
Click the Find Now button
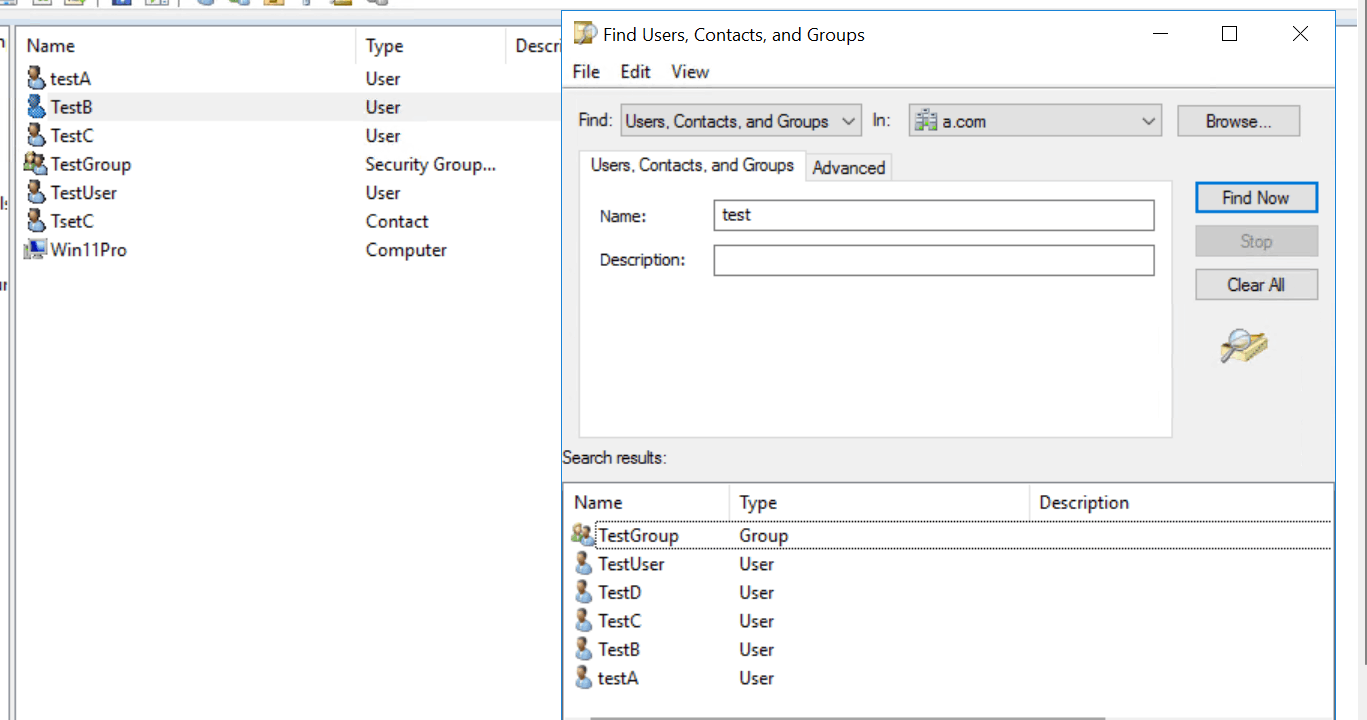(x=1256, y=198)
